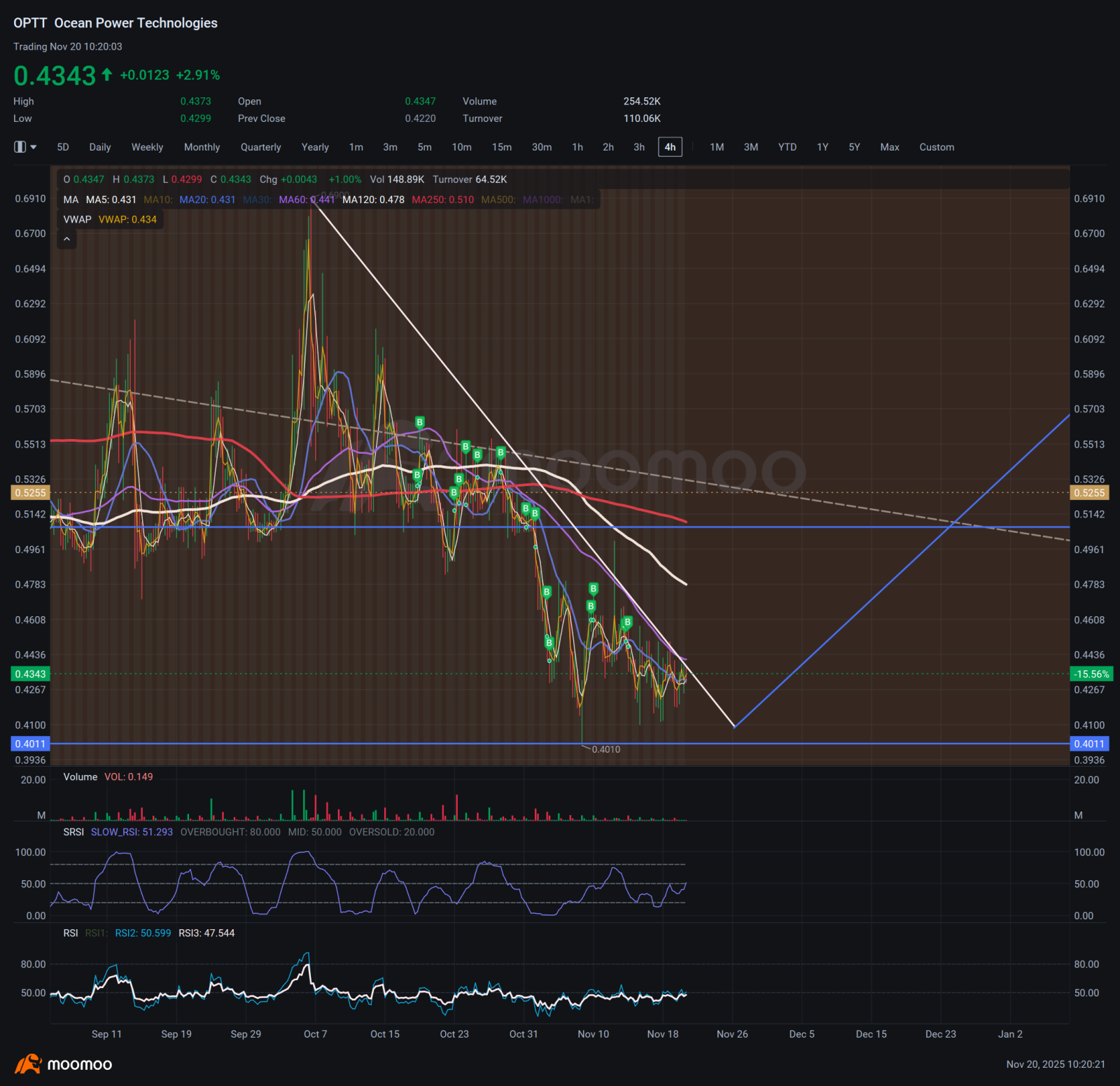Switch to 1h interval
The height and width of the screenshot is (1086, 1120).
577,147
